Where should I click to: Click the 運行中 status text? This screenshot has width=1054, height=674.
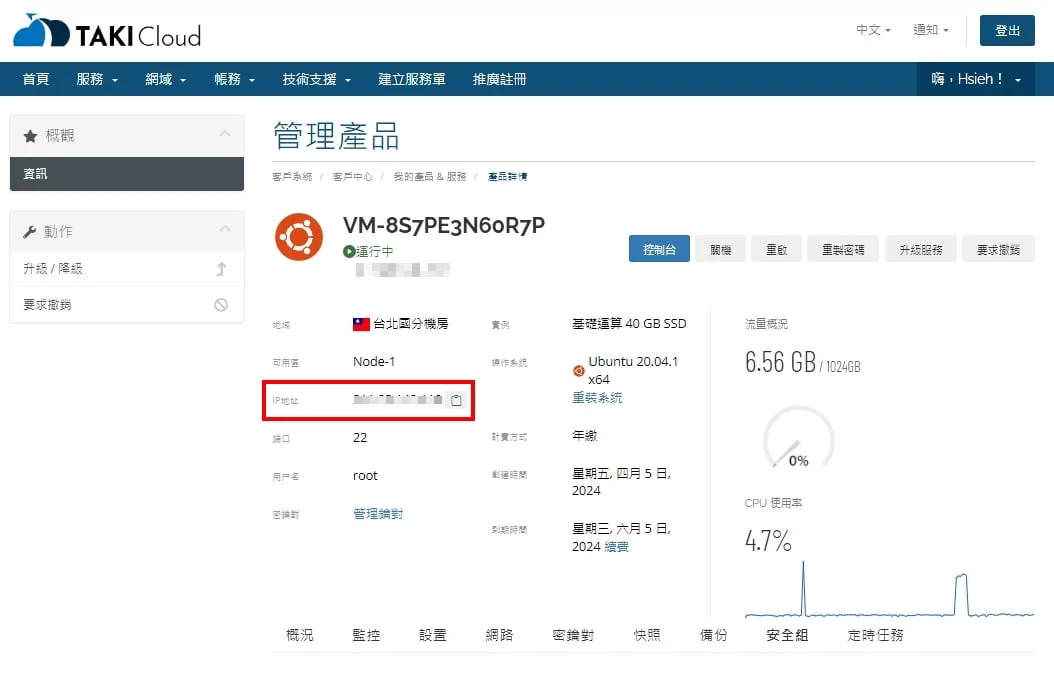point(374,251)
